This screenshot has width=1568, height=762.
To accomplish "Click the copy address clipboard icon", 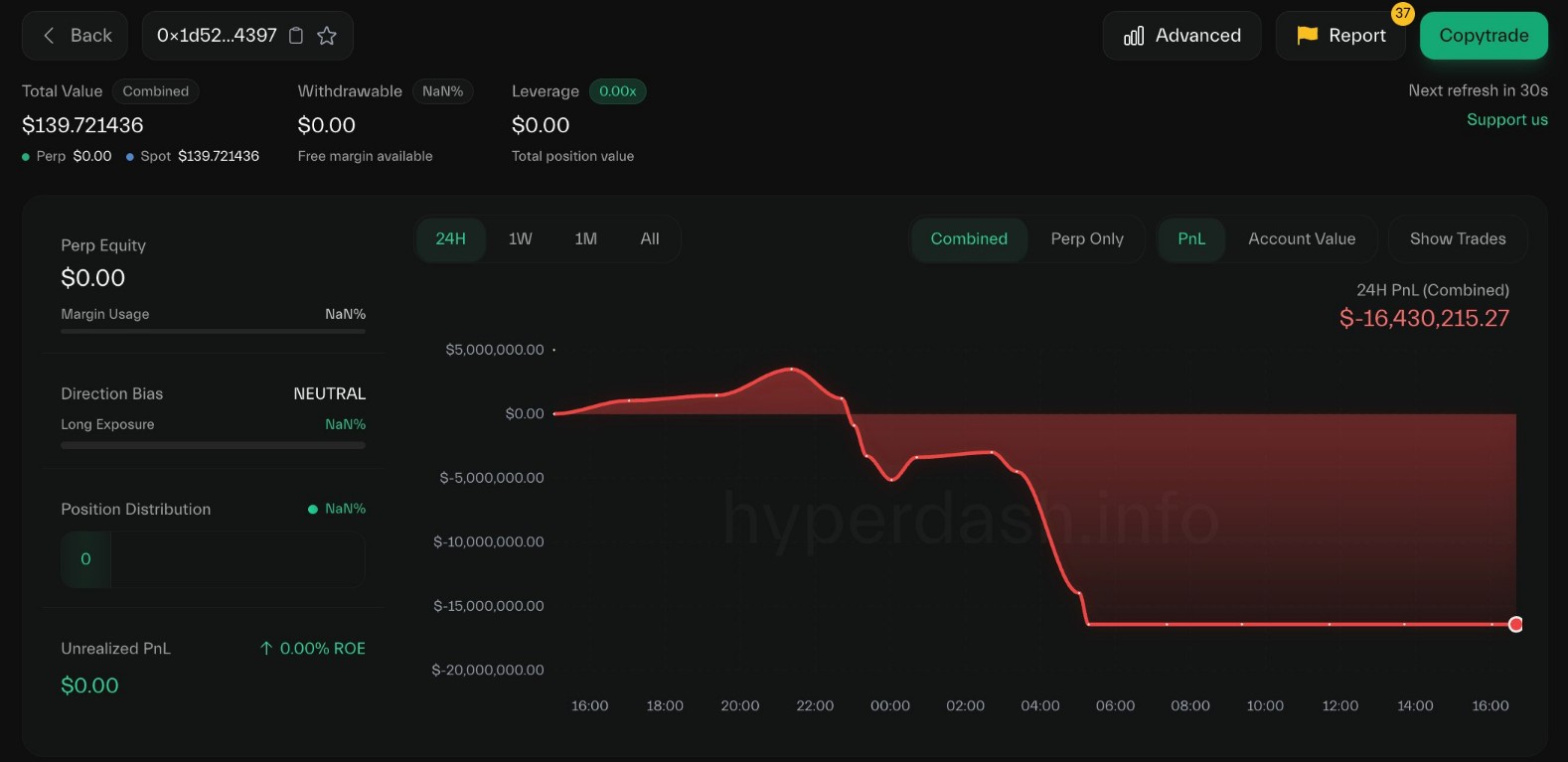I will tap(296, 36).
